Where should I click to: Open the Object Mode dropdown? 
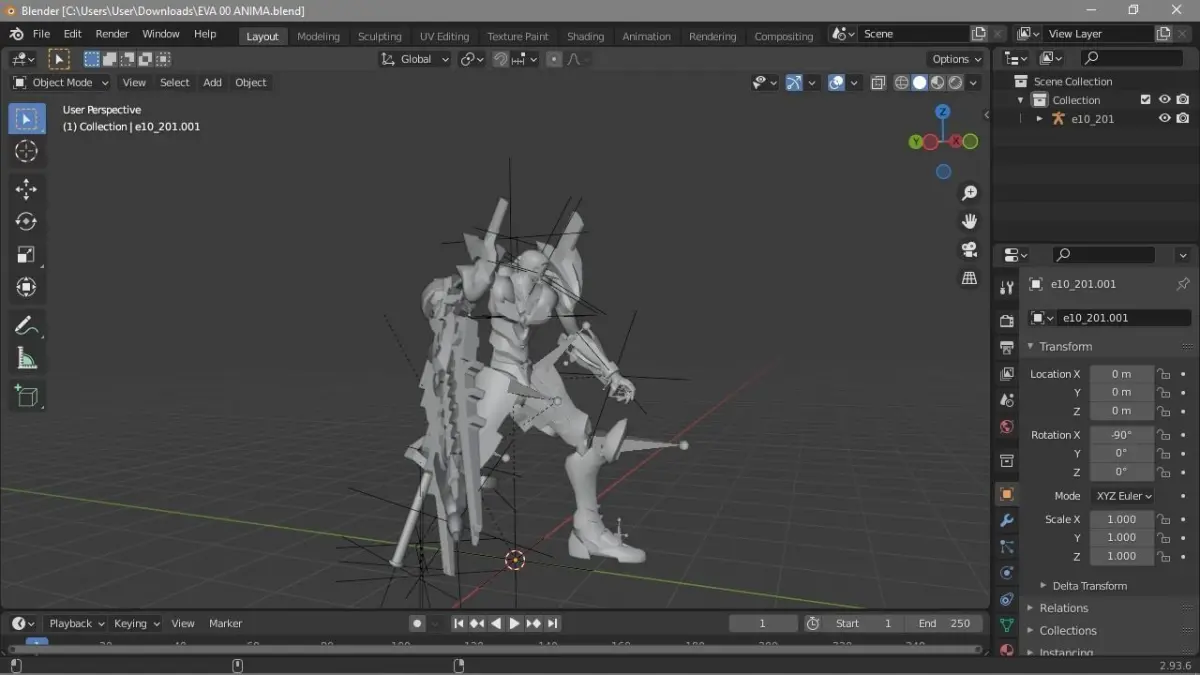click(61, 83)
